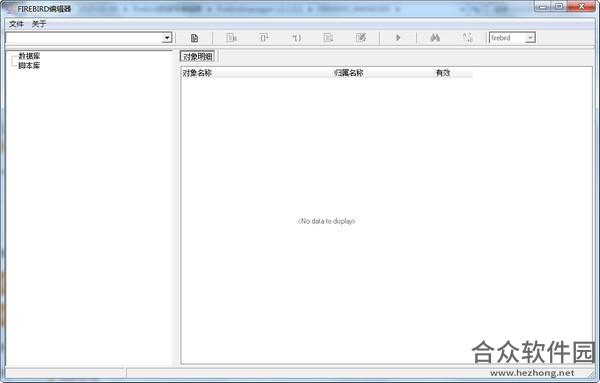Switch to the 对象明细 tab
The height and width of the screenshot is (383, 600).
point(197,57)
